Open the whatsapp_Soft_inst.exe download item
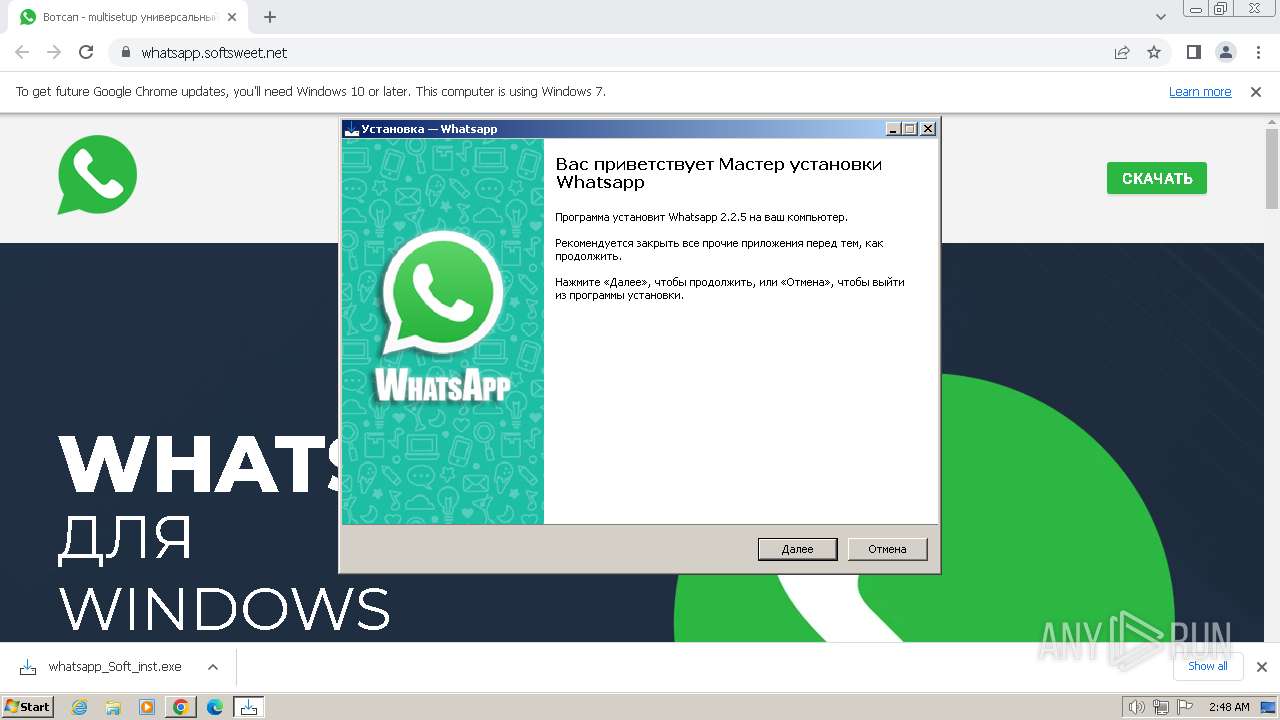1280x720 pixels. click(x=115, y=667)
